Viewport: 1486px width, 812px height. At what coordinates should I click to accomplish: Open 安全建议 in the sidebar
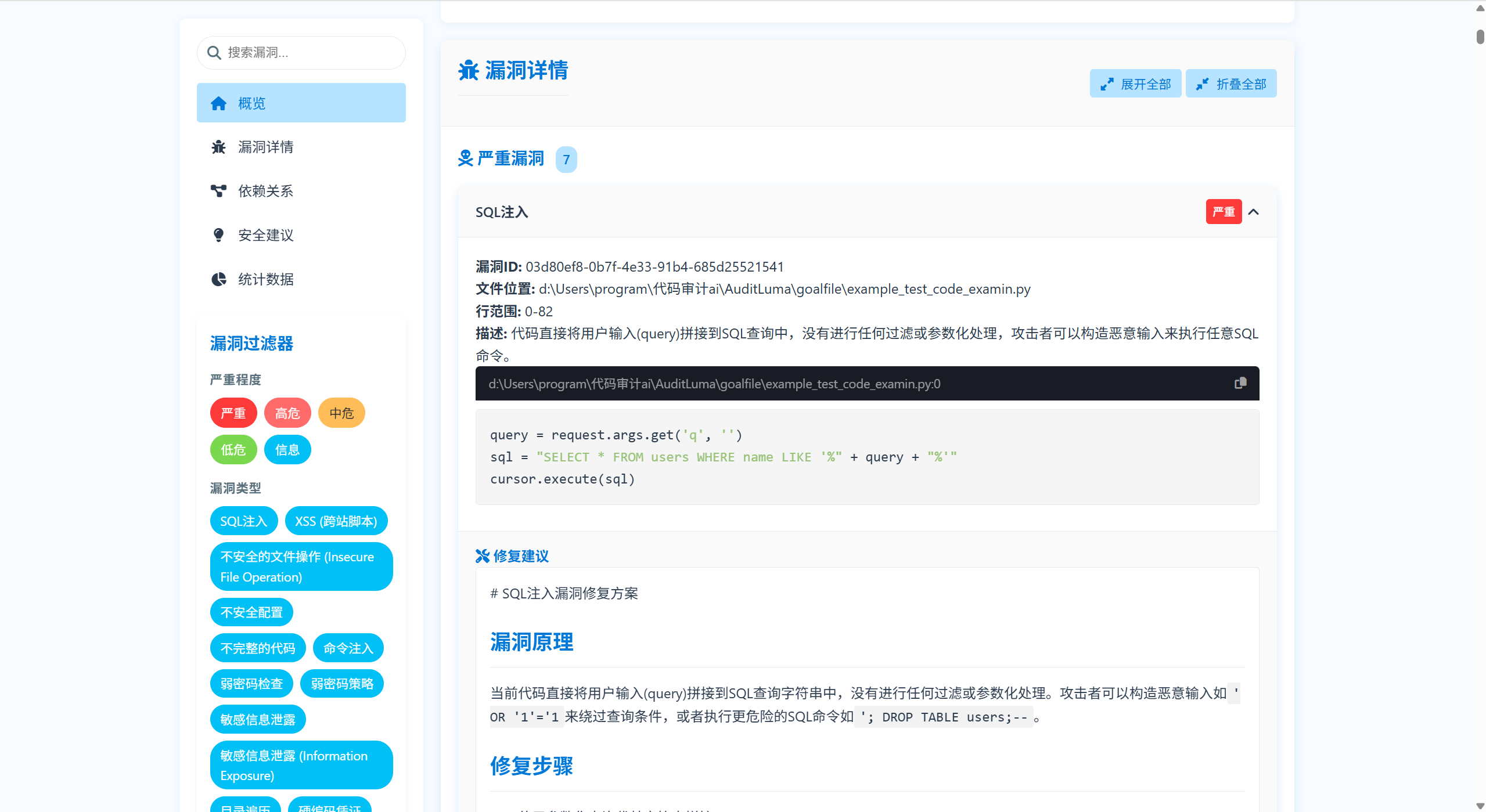(301, 235)
